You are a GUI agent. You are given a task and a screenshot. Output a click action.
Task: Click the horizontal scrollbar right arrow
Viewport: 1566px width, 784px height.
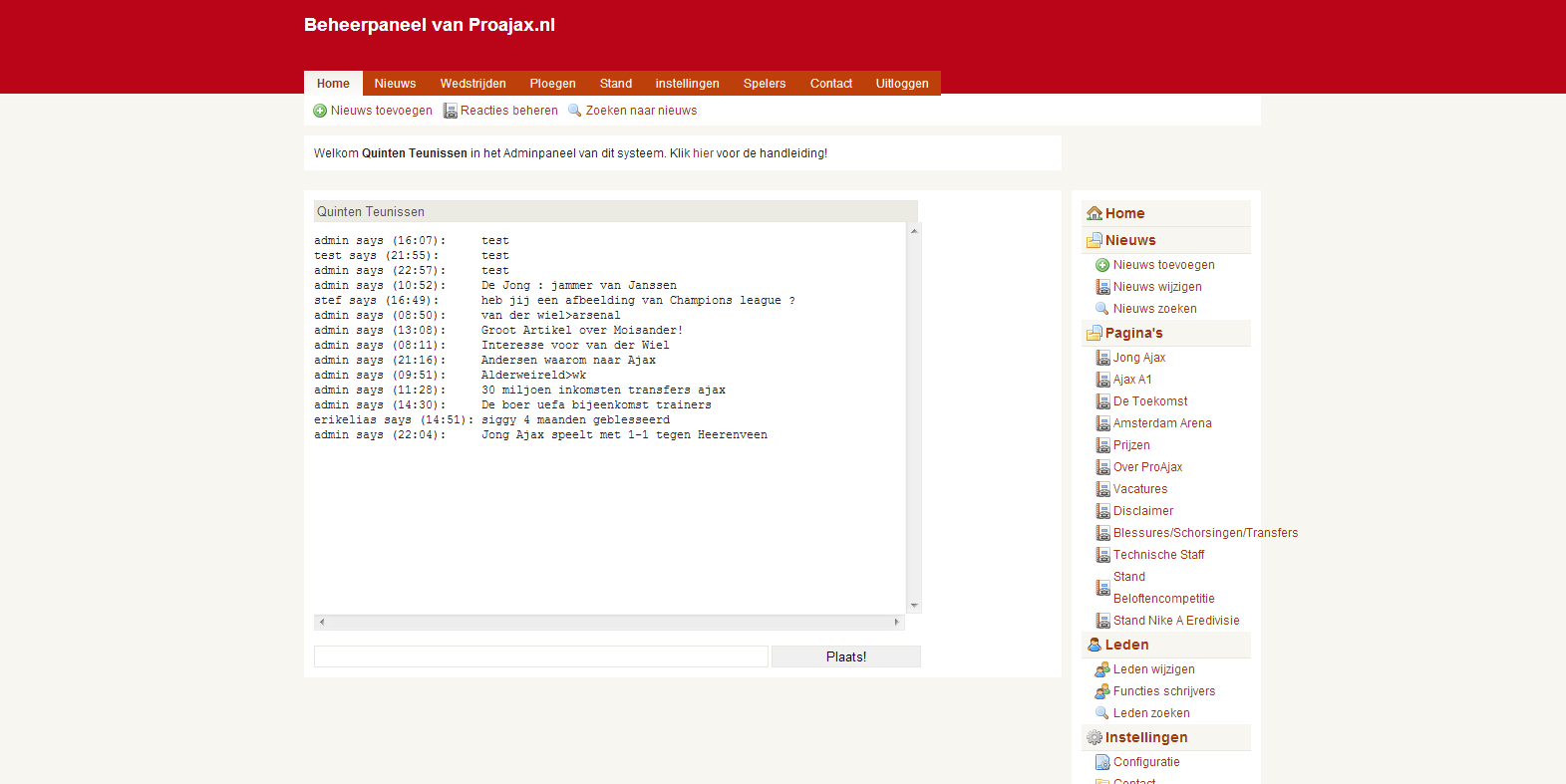896,622
